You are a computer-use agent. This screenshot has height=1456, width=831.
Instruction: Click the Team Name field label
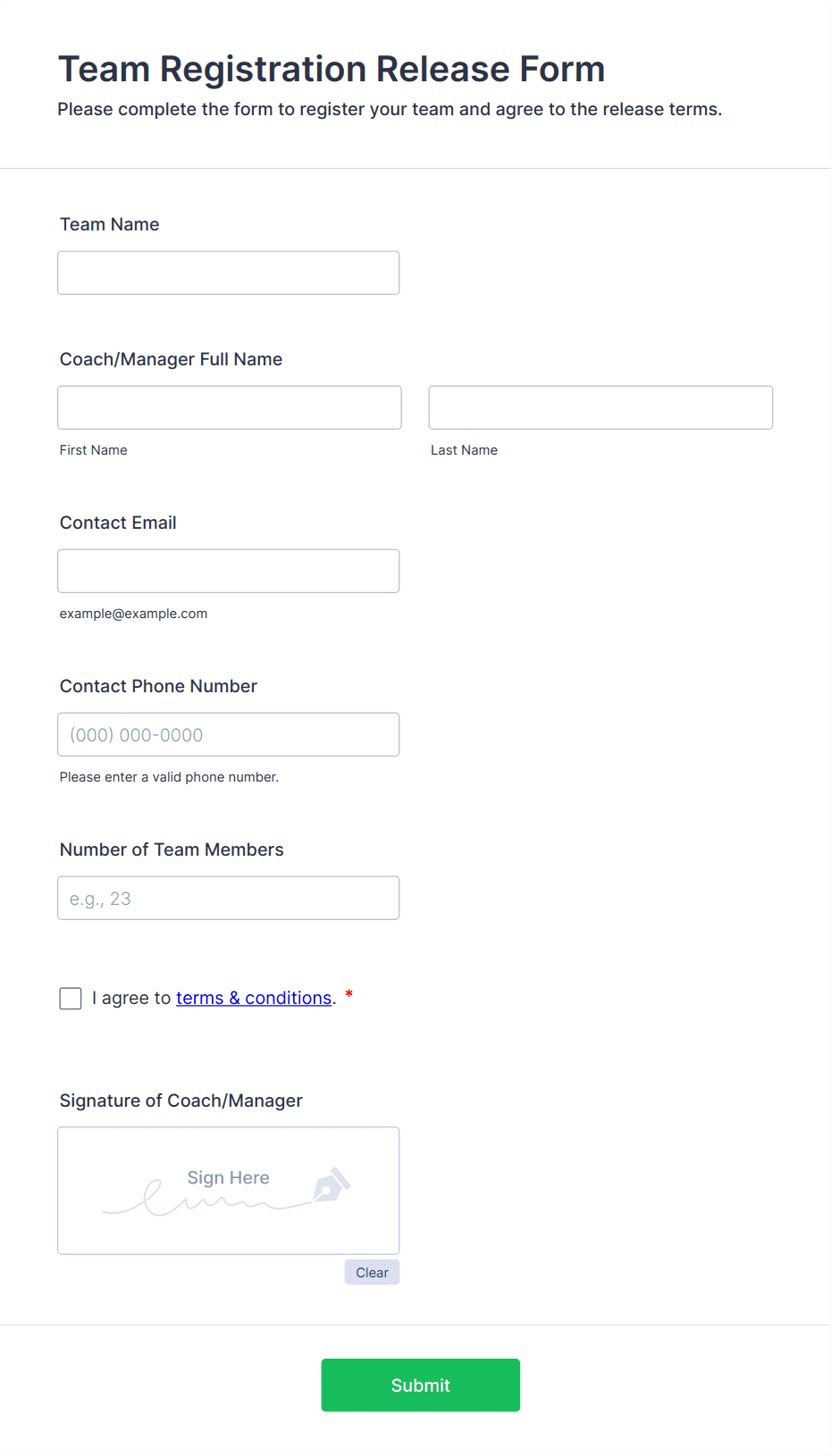(110, 224)
